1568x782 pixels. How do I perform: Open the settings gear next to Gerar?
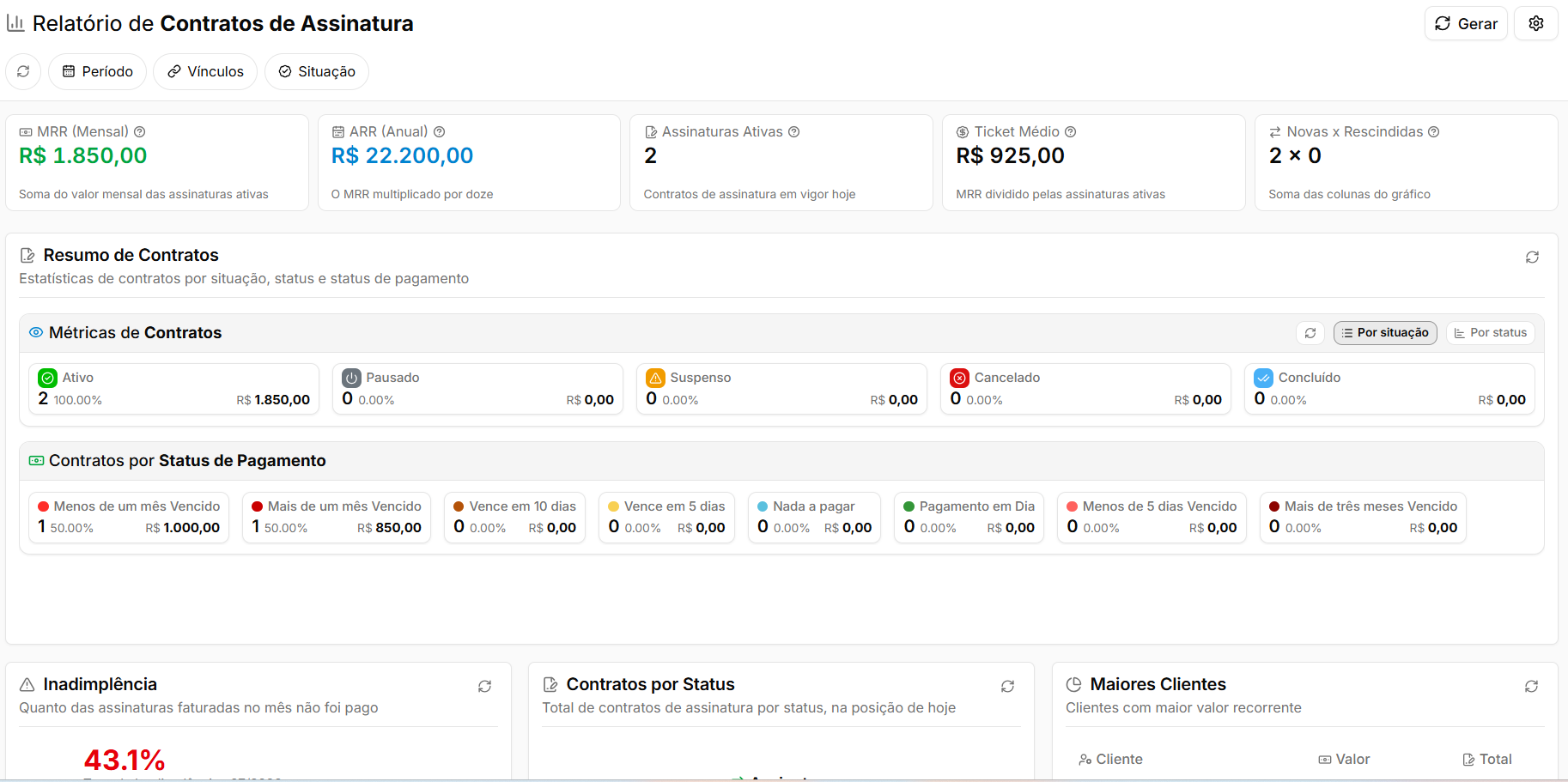1535,23
